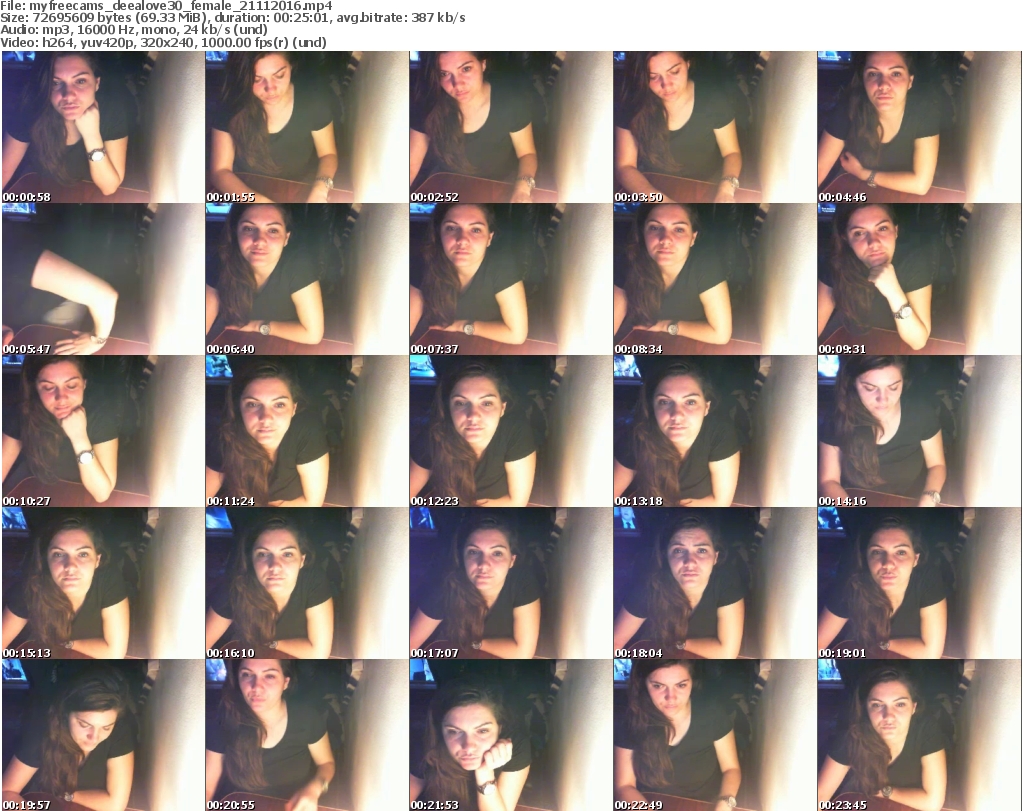Screen dimensions: 1024x811
Task: Click the frame timestamped 00:23:45
Action: tap(919, 735)
